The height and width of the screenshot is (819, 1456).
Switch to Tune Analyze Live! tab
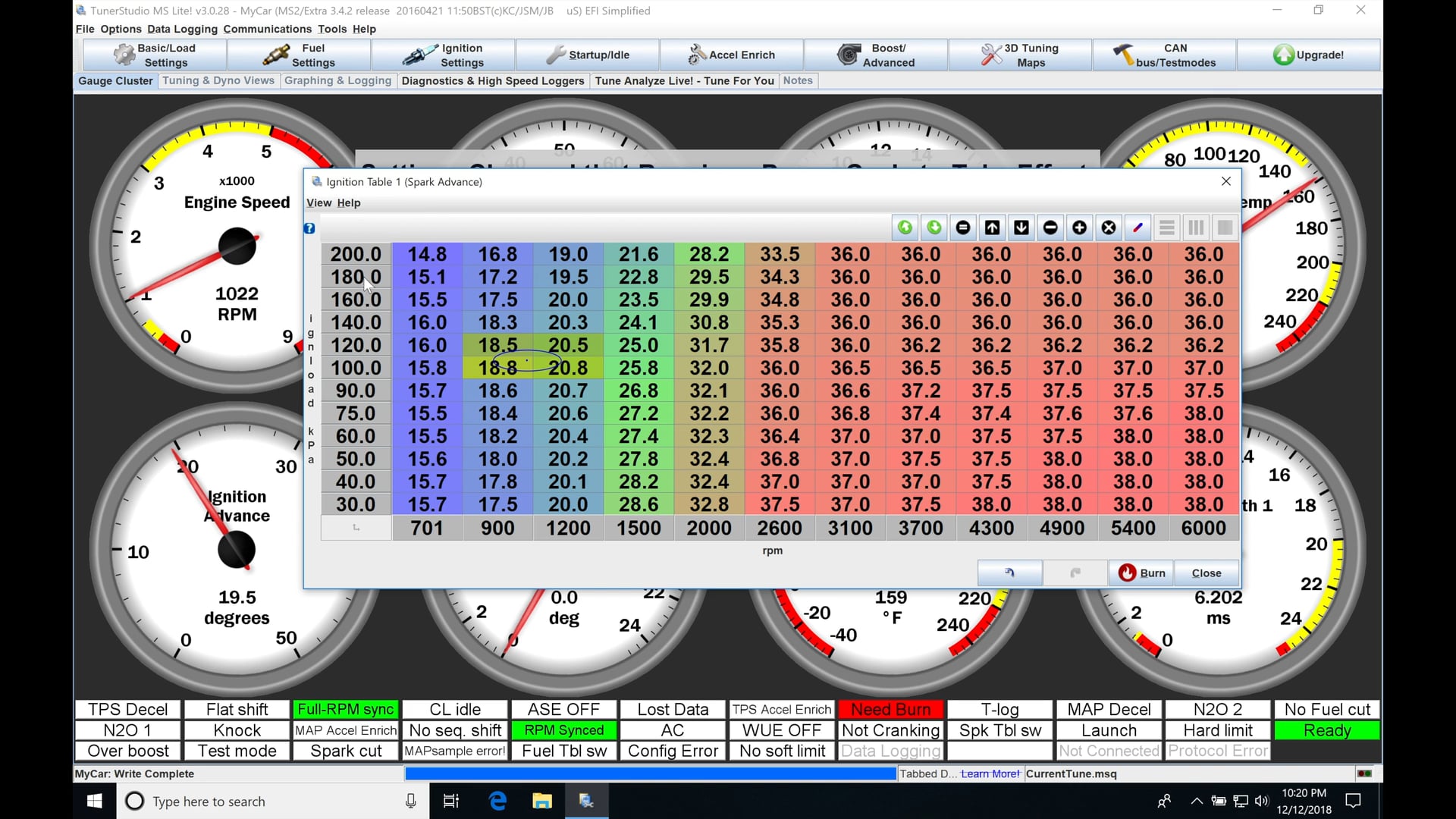685,80
